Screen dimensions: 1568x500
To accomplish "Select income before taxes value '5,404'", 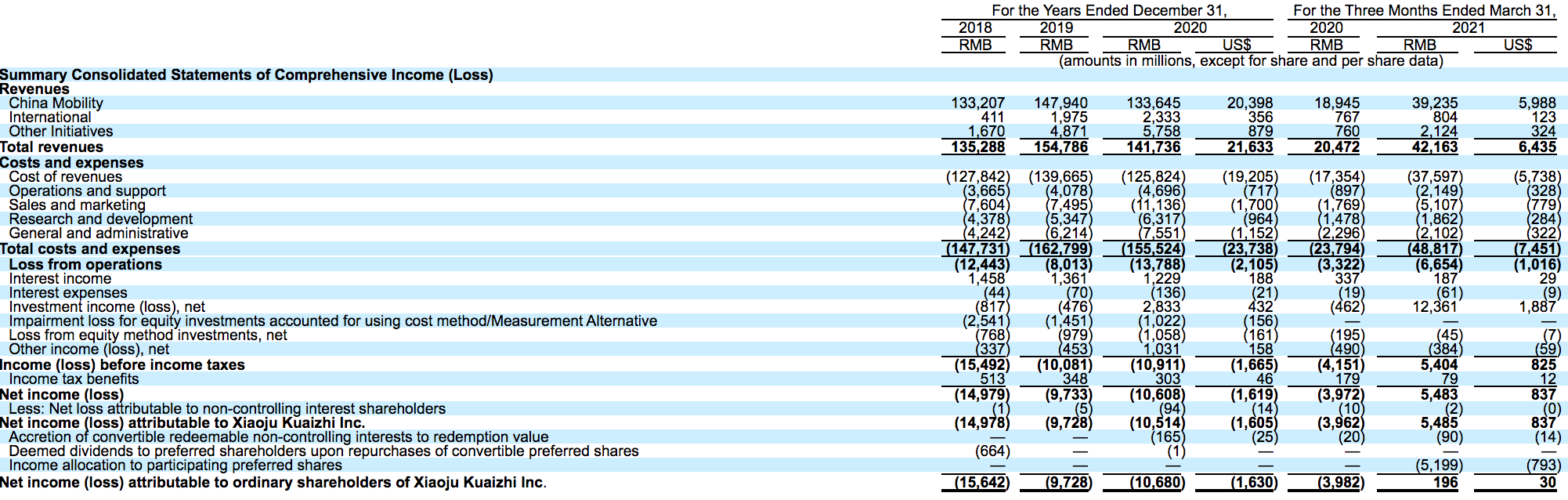I will click(x=1439, y=364).
